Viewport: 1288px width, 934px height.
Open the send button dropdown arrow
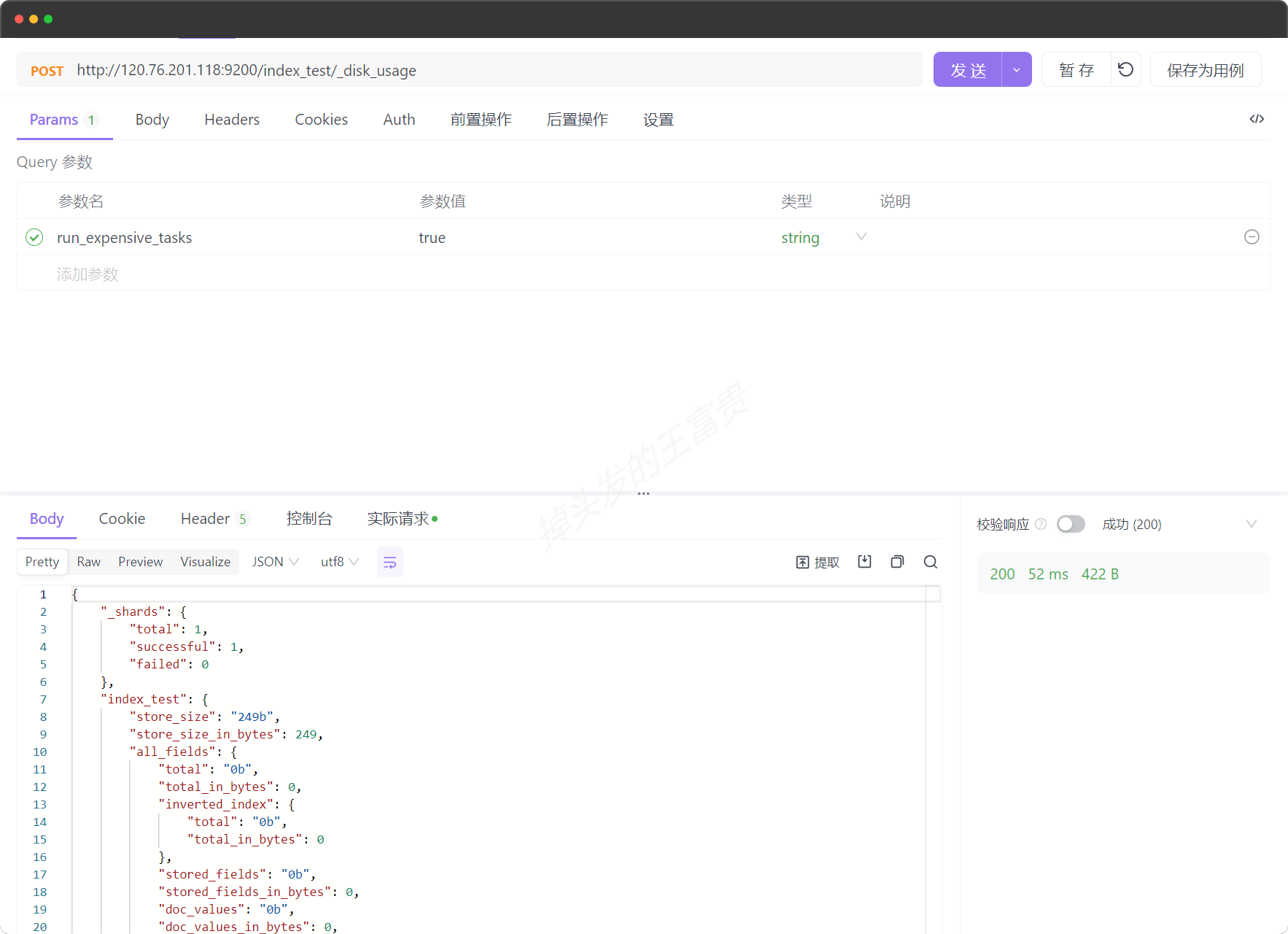[1017, 69]
